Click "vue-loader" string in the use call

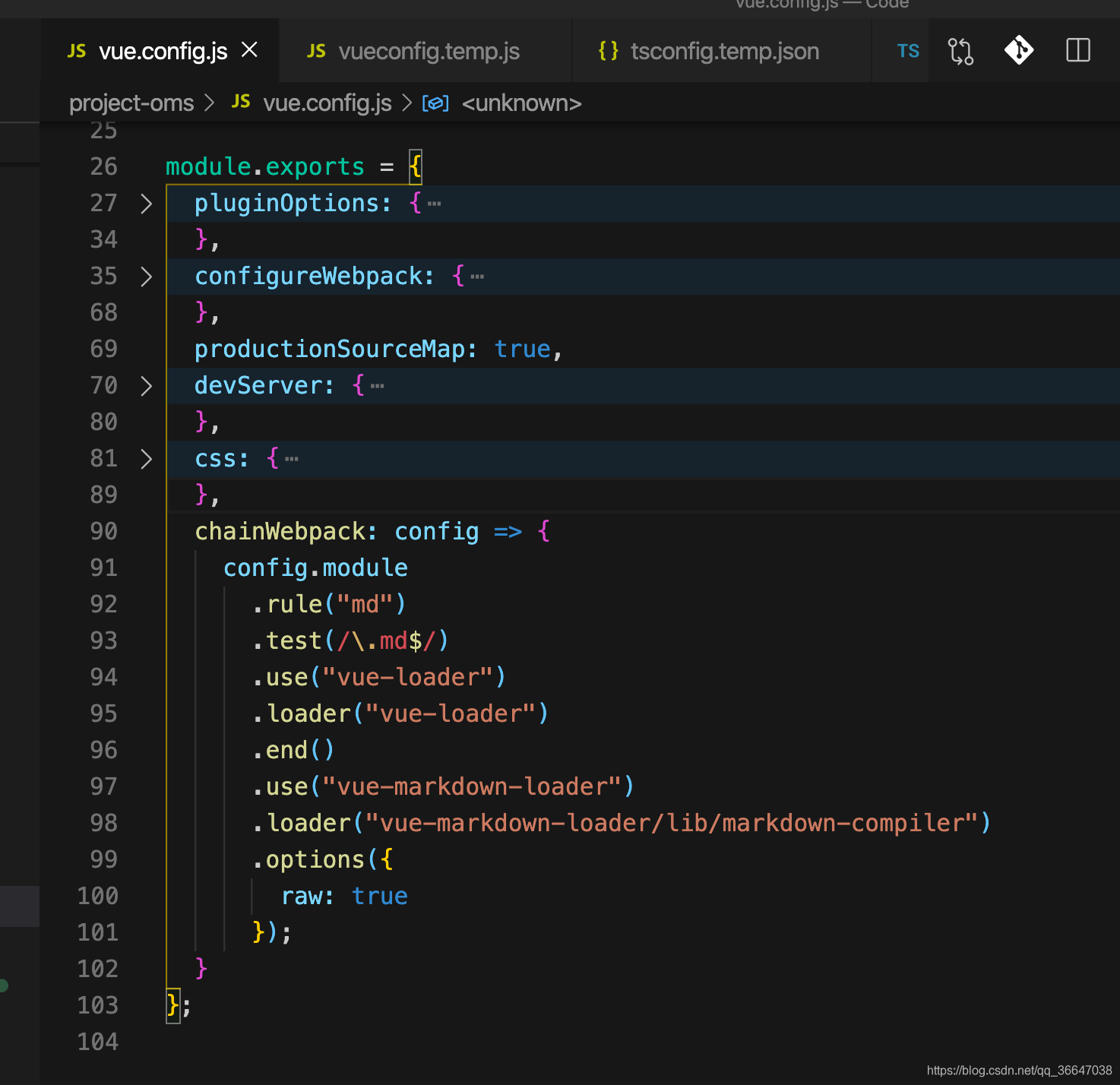(408, 677)
